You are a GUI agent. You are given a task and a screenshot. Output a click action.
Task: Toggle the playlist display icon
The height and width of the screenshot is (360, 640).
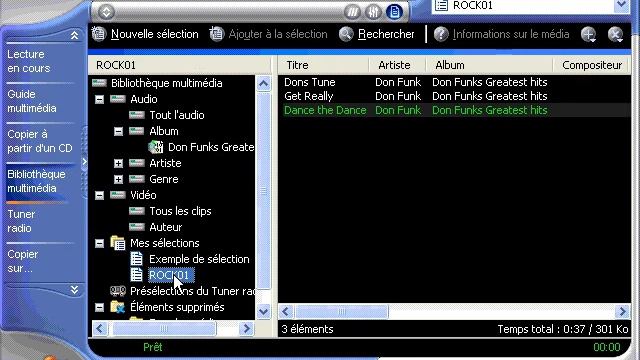coord(394,12)
